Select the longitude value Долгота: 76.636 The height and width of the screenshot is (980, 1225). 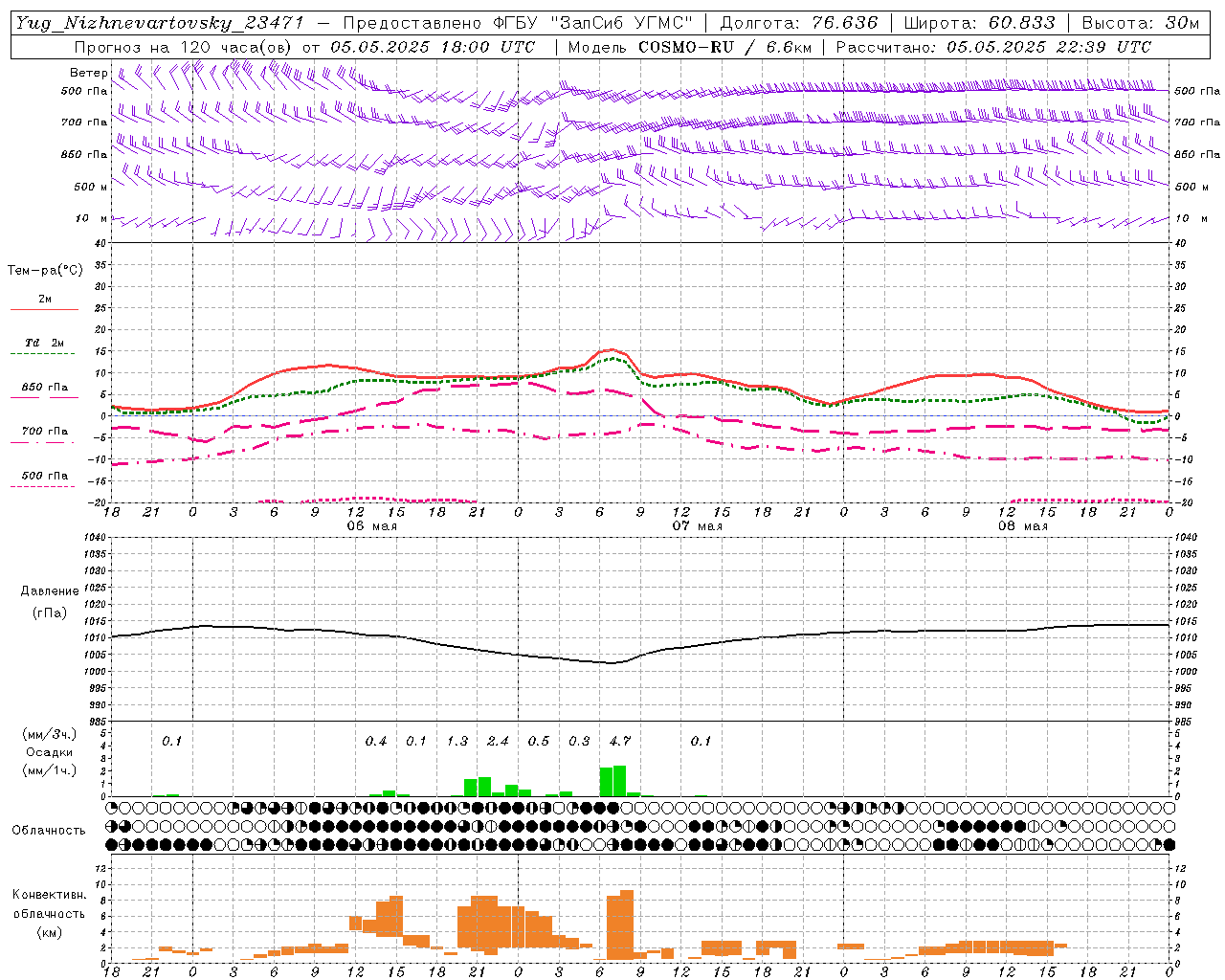point(799,23)
